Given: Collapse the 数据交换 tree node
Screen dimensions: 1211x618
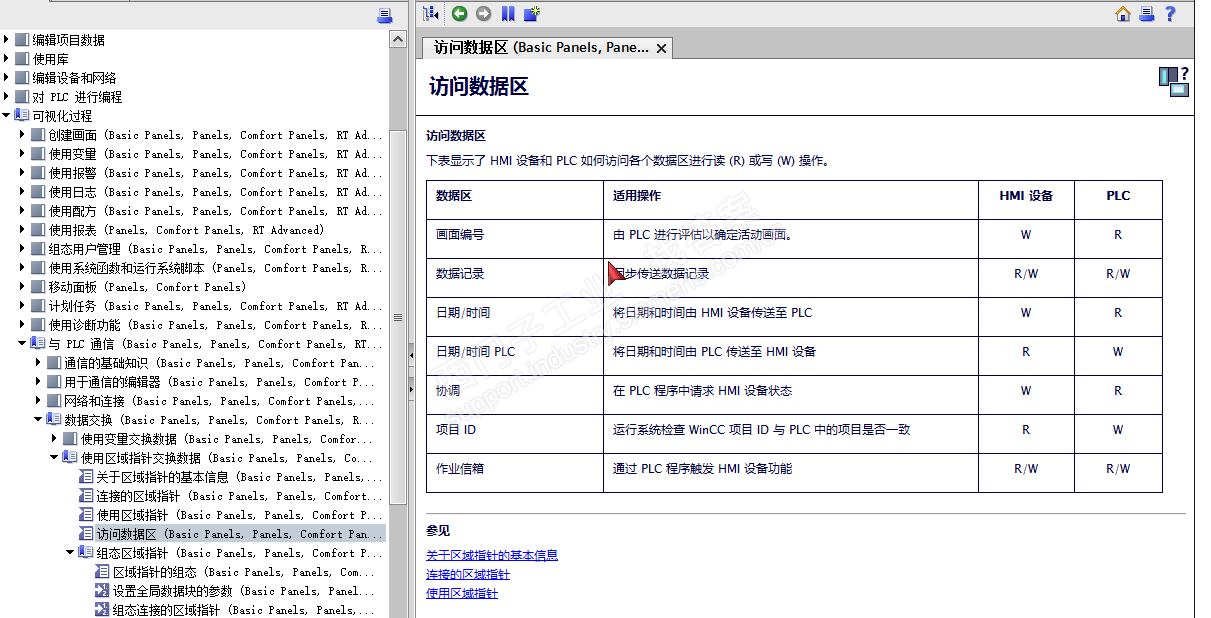Looking at the screenshot, I should pos(39,420).
